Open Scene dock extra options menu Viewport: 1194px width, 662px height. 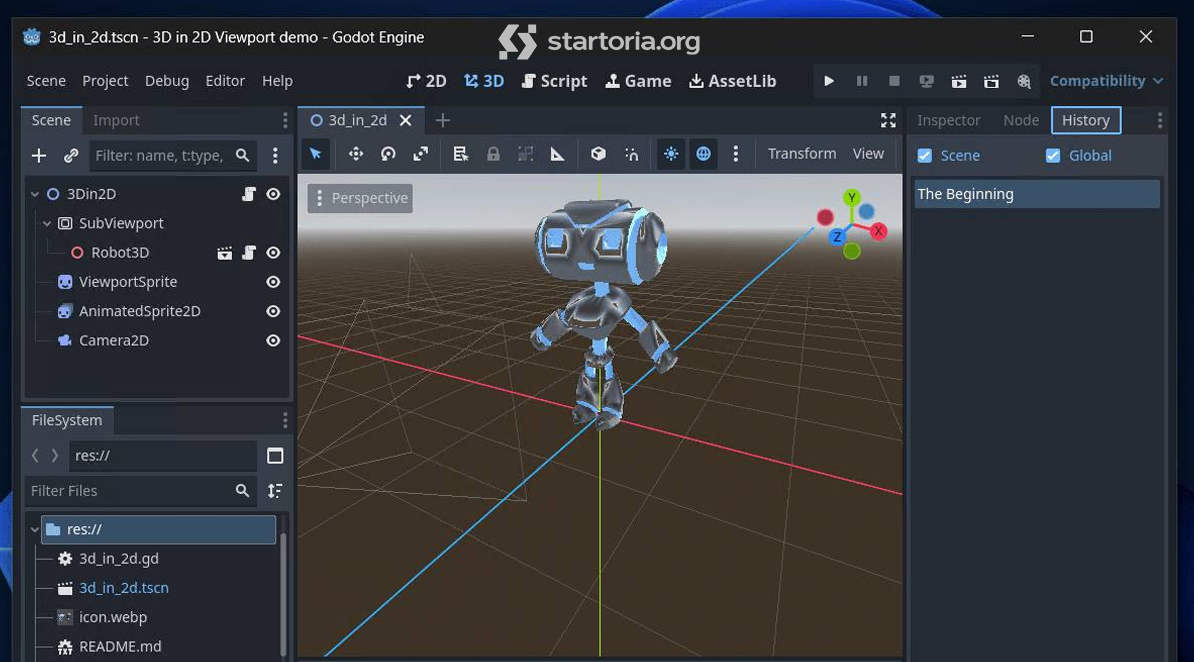(x=275, y=155)
